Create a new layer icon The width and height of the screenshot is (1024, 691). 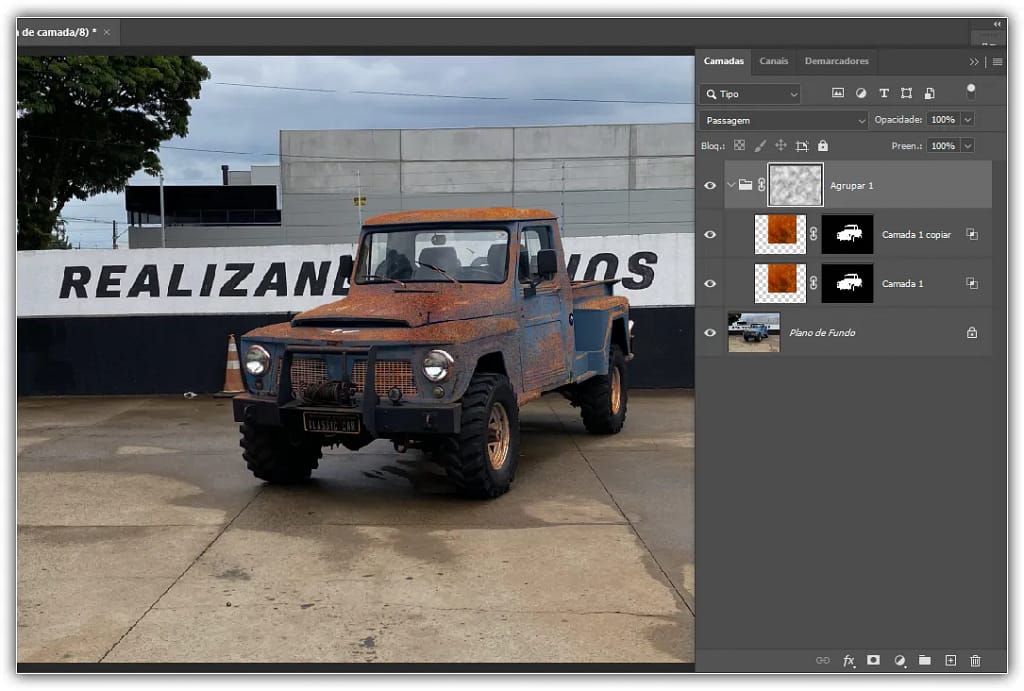[950, 660]
